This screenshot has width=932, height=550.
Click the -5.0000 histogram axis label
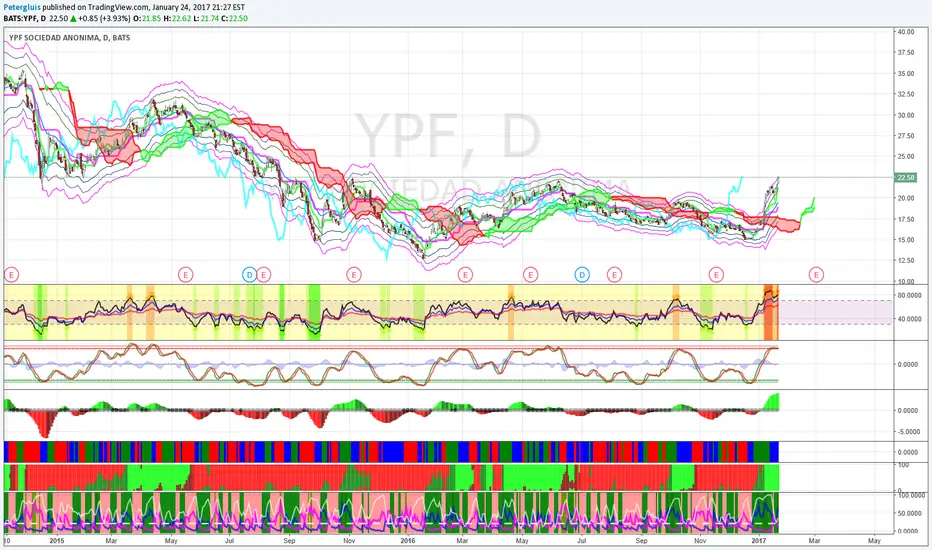pos(908,432)
